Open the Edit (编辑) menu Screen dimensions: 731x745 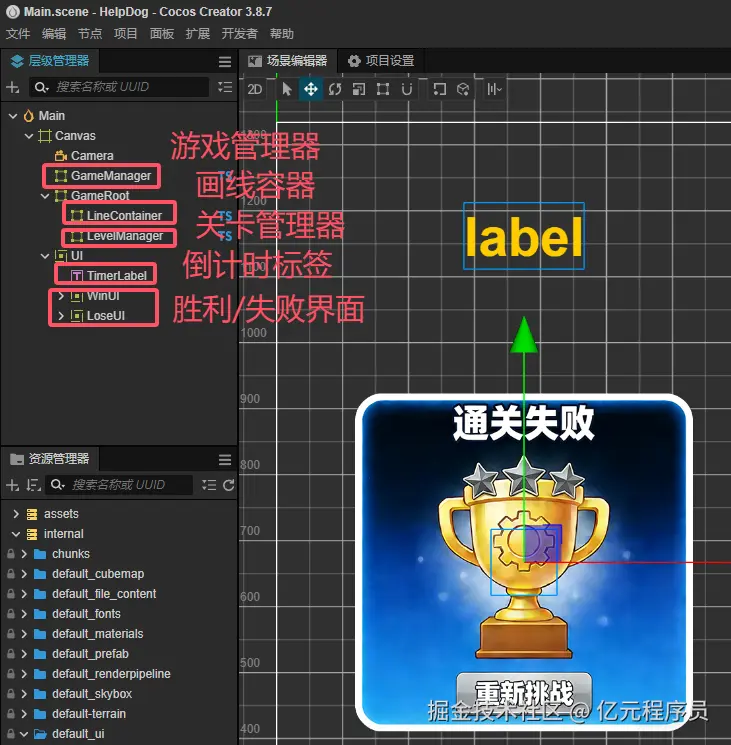pyautogui.click(x=54, y=34)
